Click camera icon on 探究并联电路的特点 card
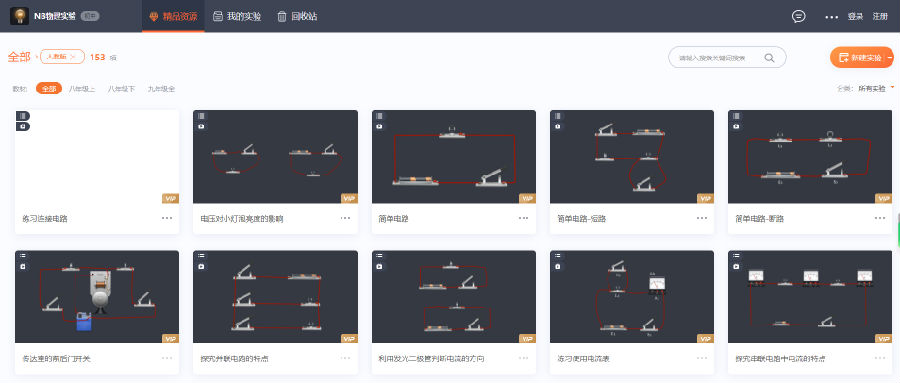900x383 pixels. (201, 266)
